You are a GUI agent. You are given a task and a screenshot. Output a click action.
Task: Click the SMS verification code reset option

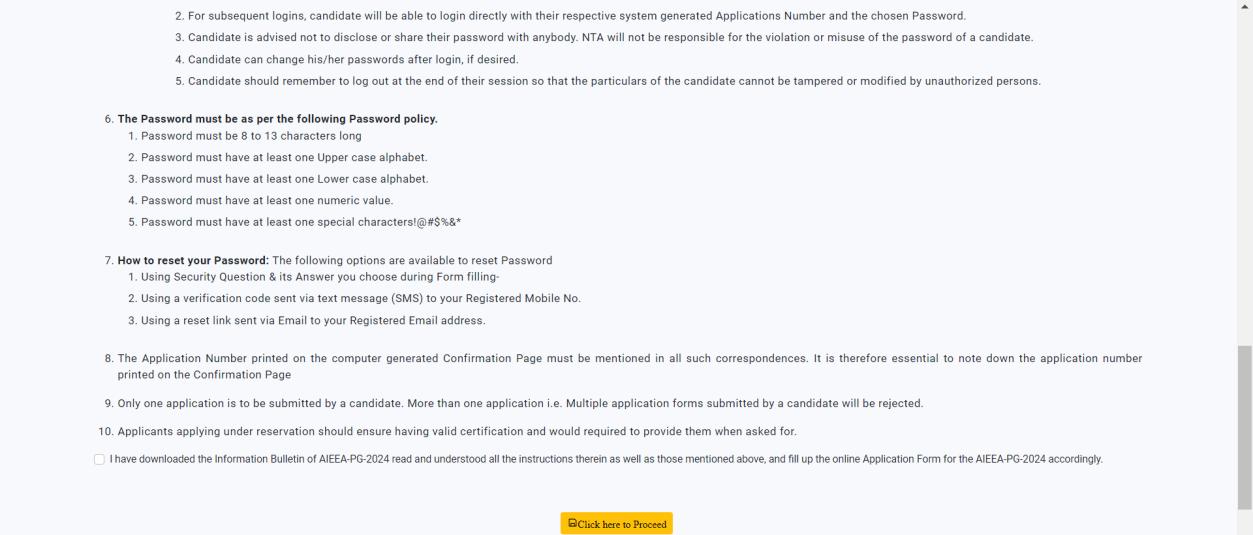tap(360, 298)
